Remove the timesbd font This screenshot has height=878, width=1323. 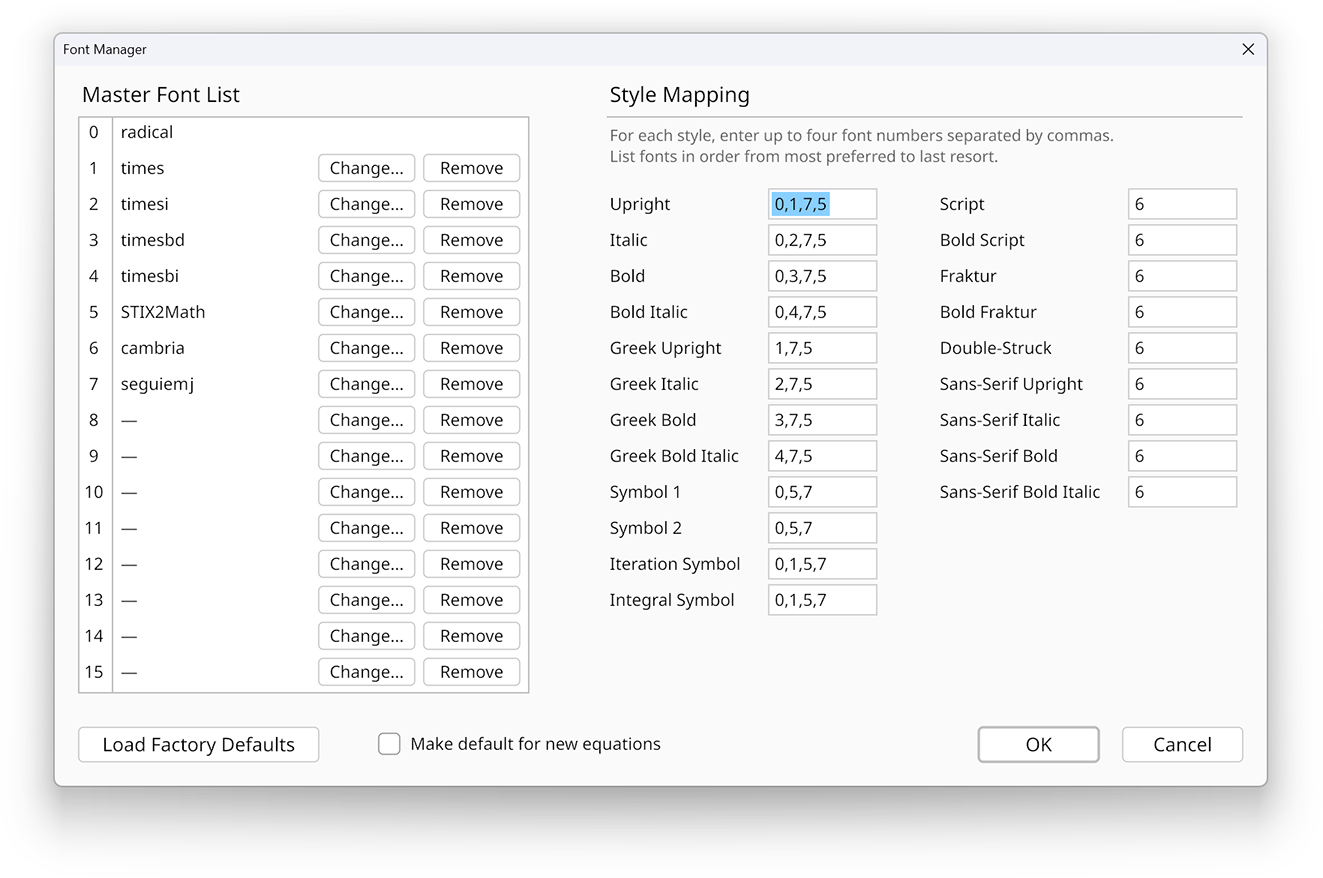tap(471, 240)
